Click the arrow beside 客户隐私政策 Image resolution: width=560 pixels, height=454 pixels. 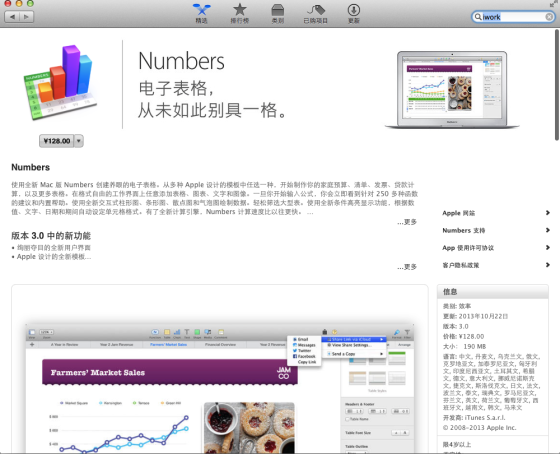click(x=548, y=265)
